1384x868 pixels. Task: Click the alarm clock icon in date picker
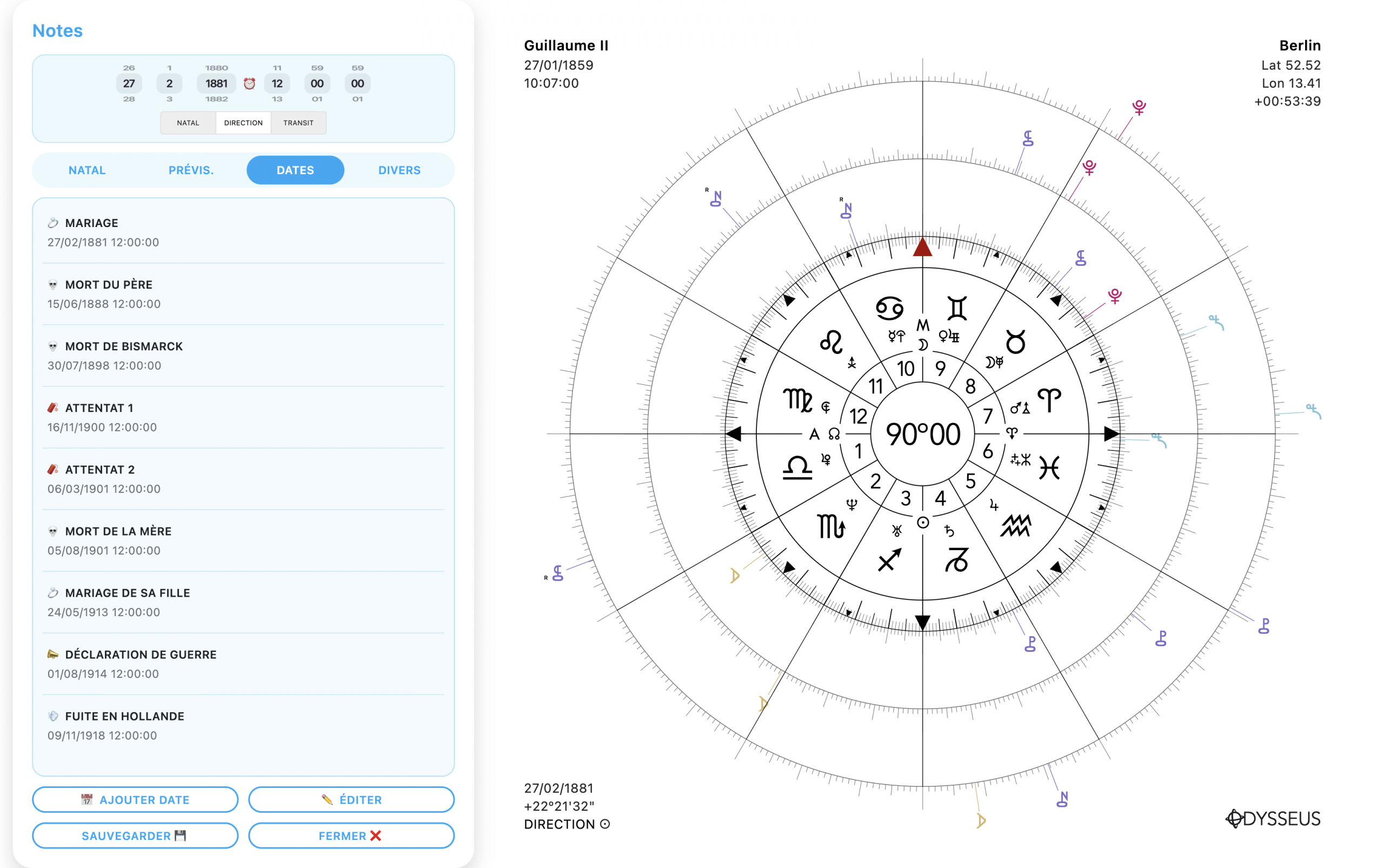coord(249,84)
